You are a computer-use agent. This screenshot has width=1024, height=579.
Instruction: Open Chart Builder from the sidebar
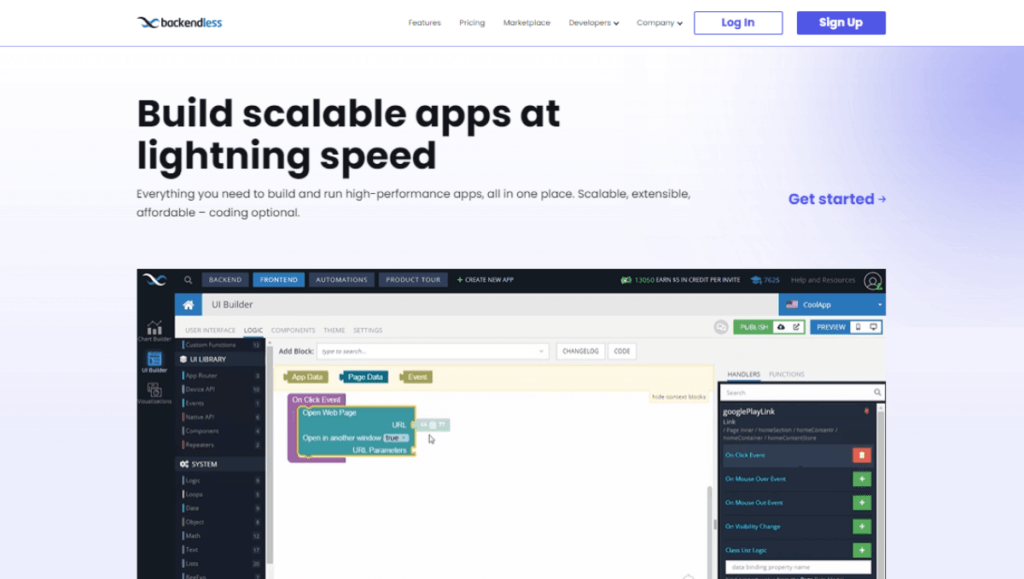[x=154, y=329]
